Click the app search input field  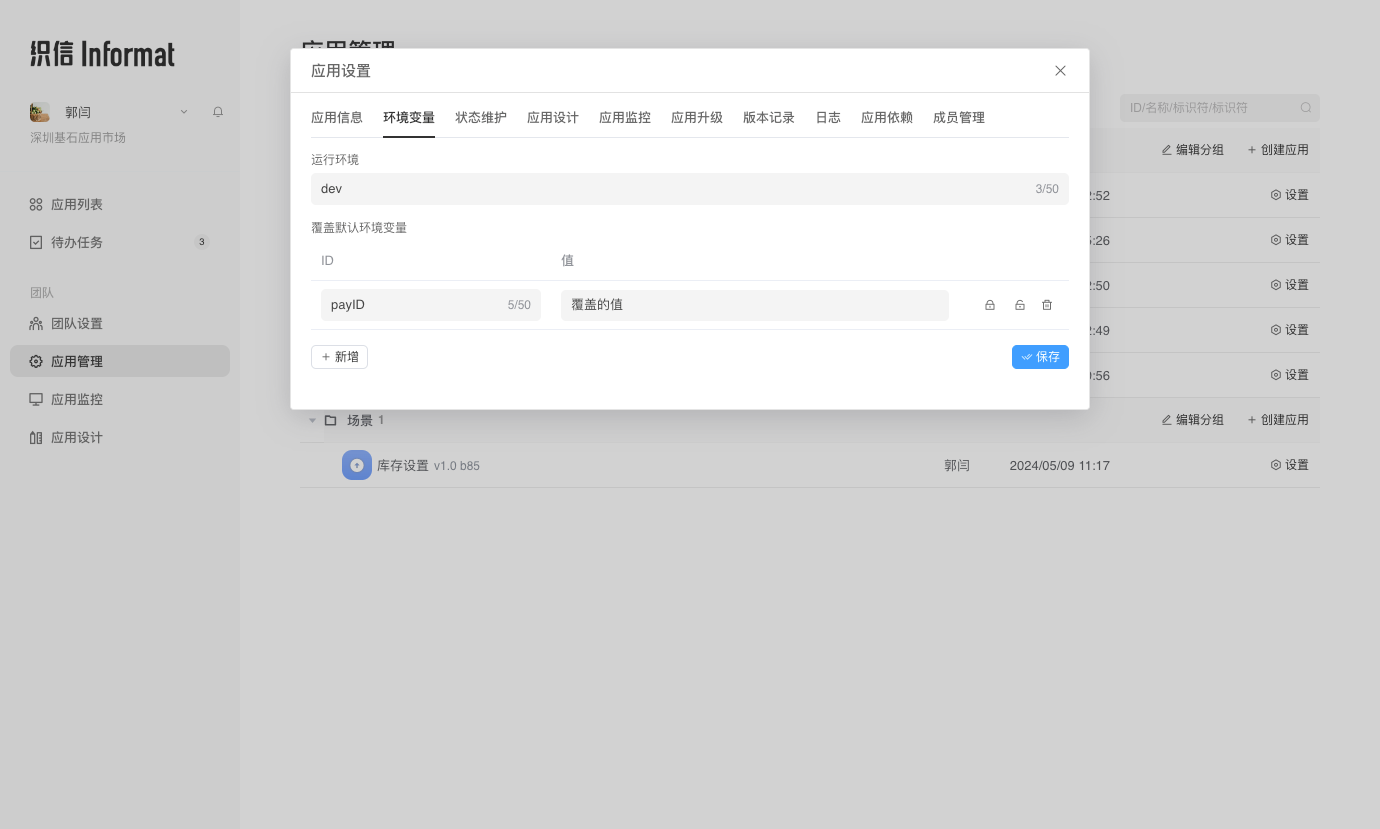1210,107
